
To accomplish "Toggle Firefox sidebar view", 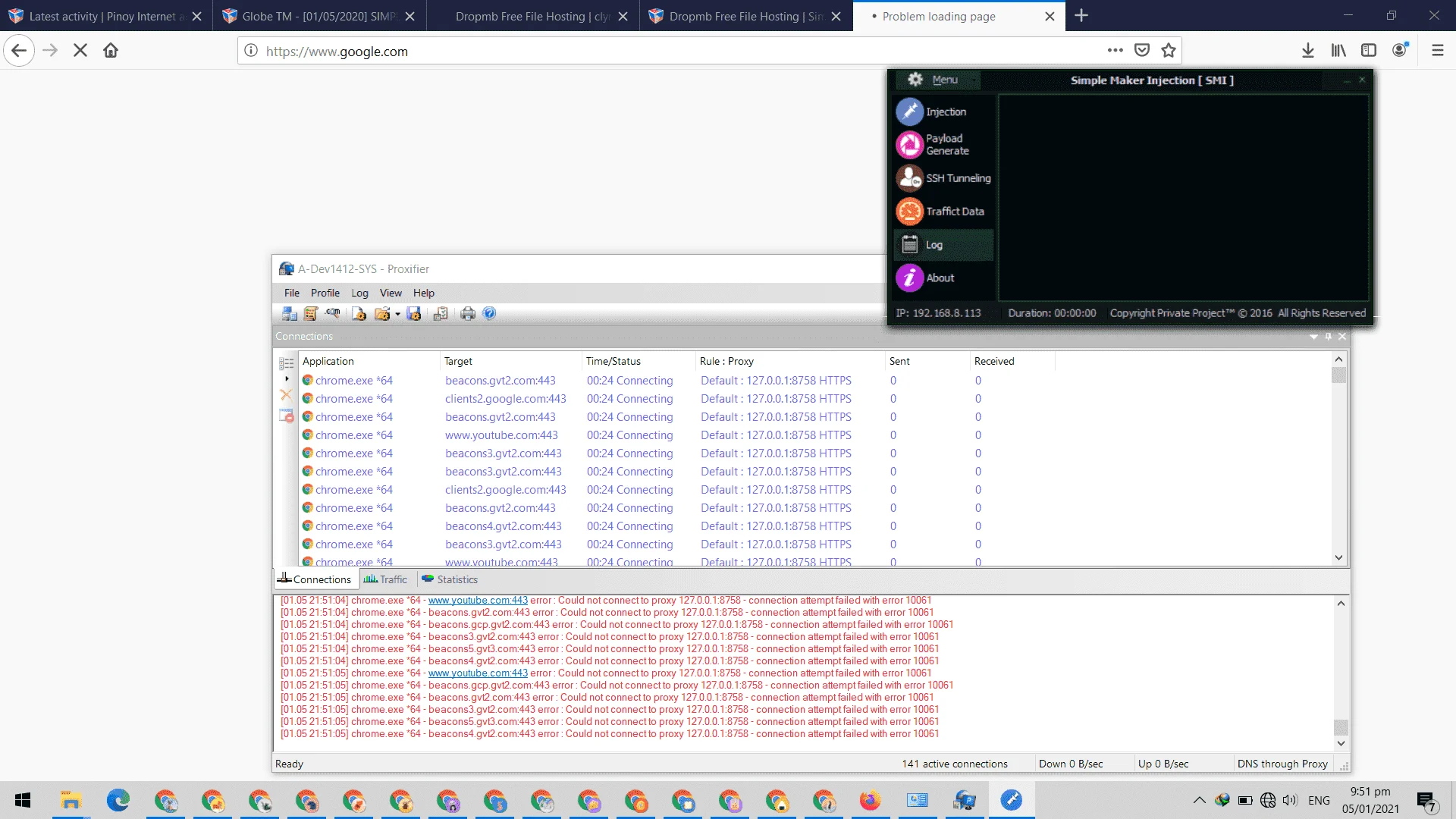I will point(1369,51).
